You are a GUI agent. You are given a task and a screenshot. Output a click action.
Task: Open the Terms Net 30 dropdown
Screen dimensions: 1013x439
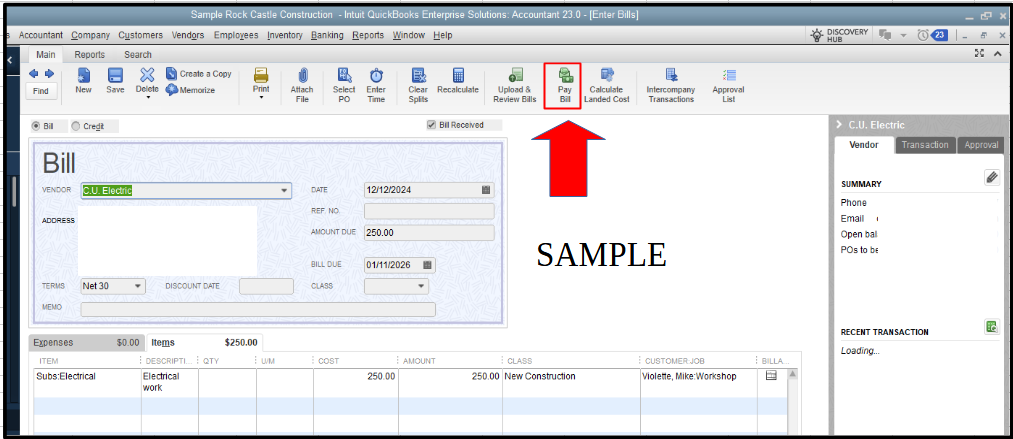click(138, 286)
